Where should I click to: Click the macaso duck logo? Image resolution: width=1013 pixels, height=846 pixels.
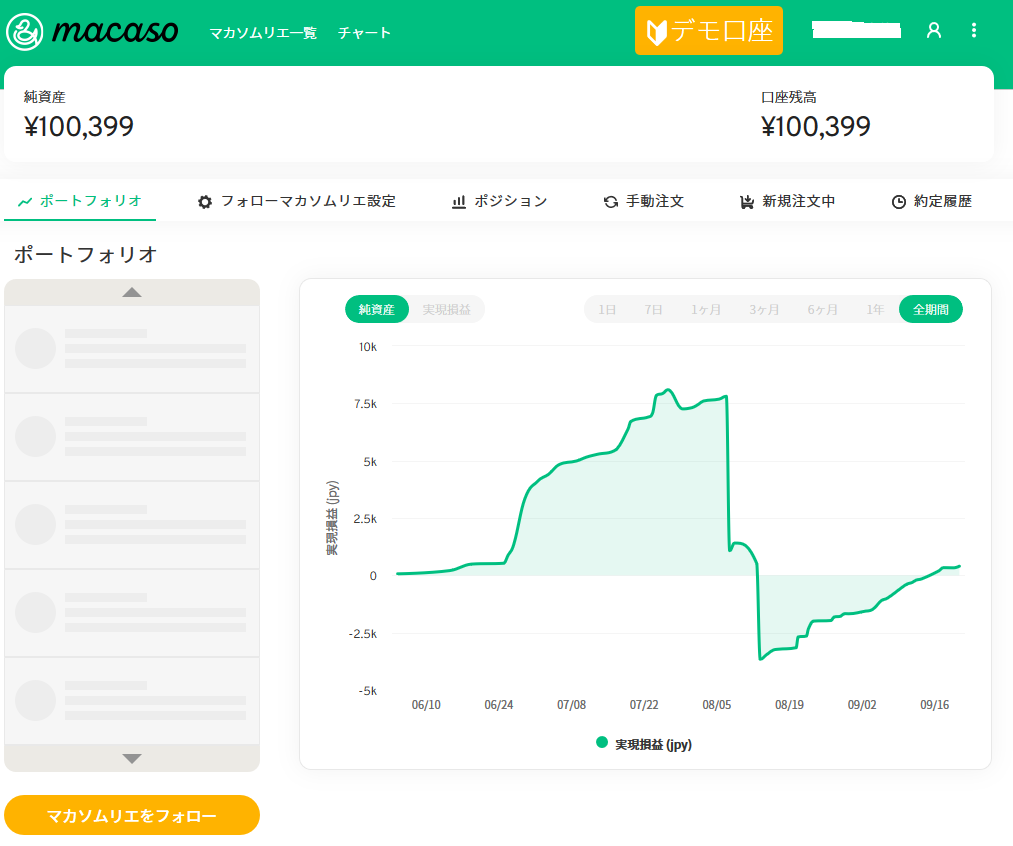[x=23, y=32]
